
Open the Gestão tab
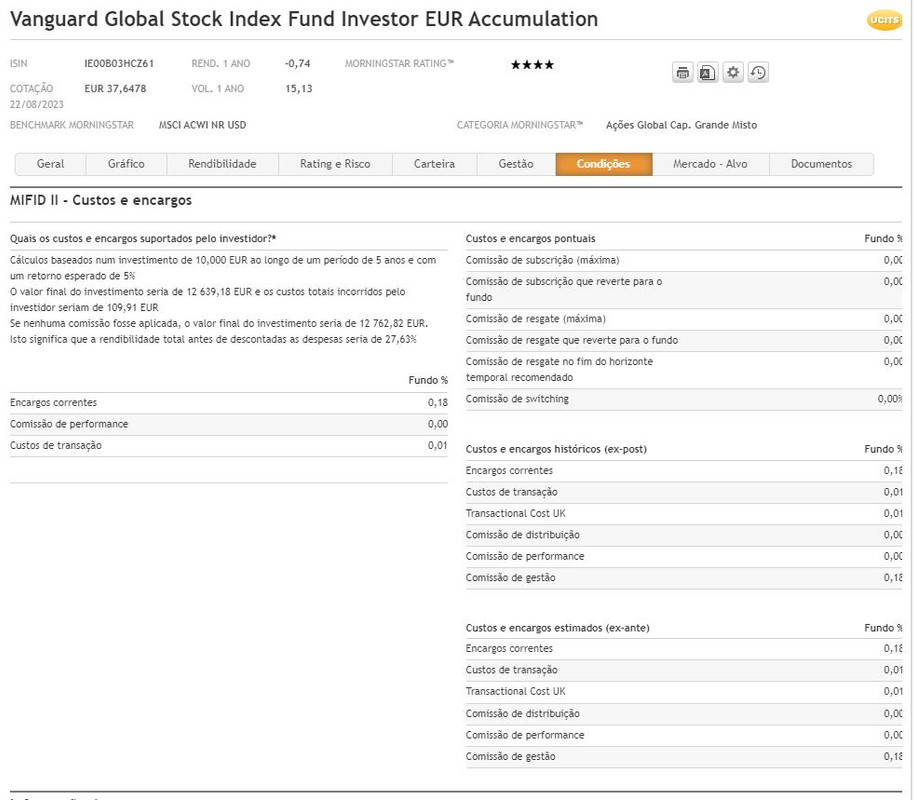[x=516, y=164]
